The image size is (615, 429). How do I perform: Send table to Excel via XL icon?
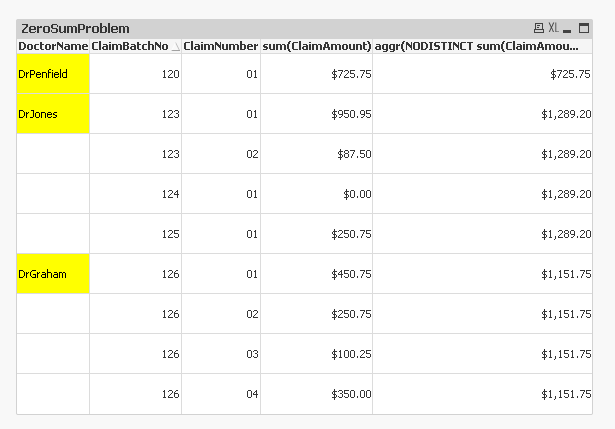click(x=554, y=29)
